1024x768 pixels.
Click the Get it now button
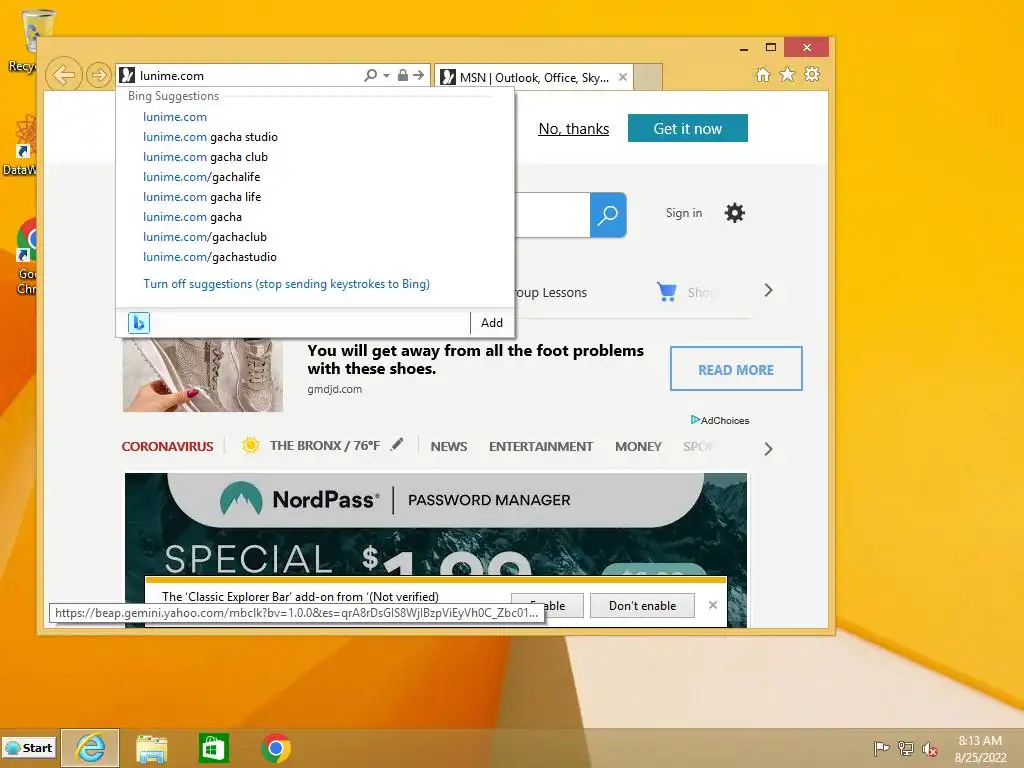[688, 128]
